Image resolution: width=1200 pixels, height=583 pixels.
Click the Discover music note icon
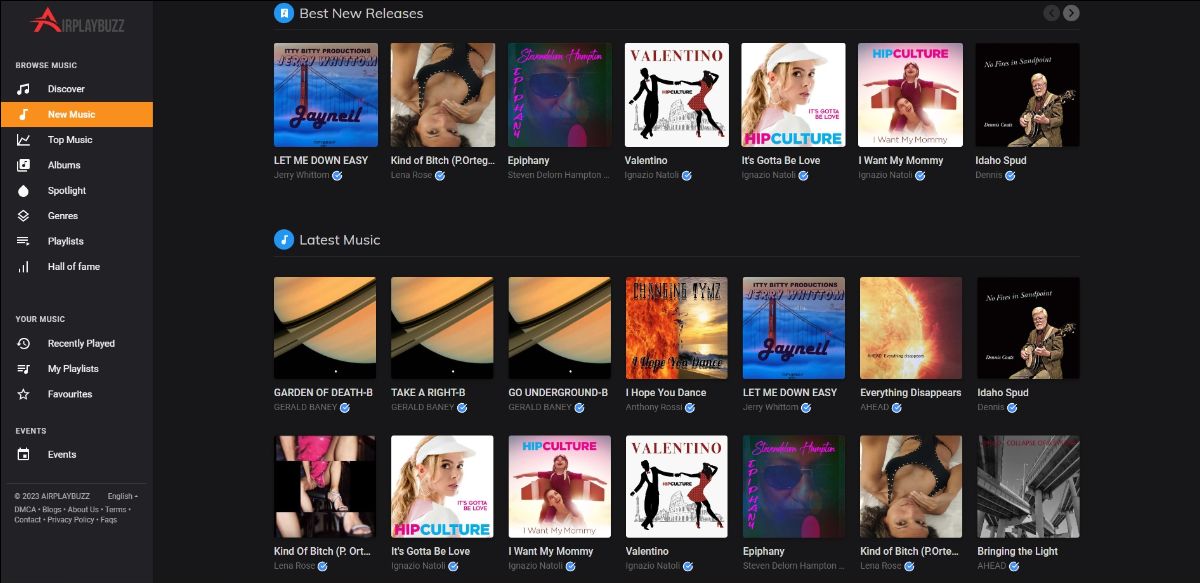click(x=24, y=89)
